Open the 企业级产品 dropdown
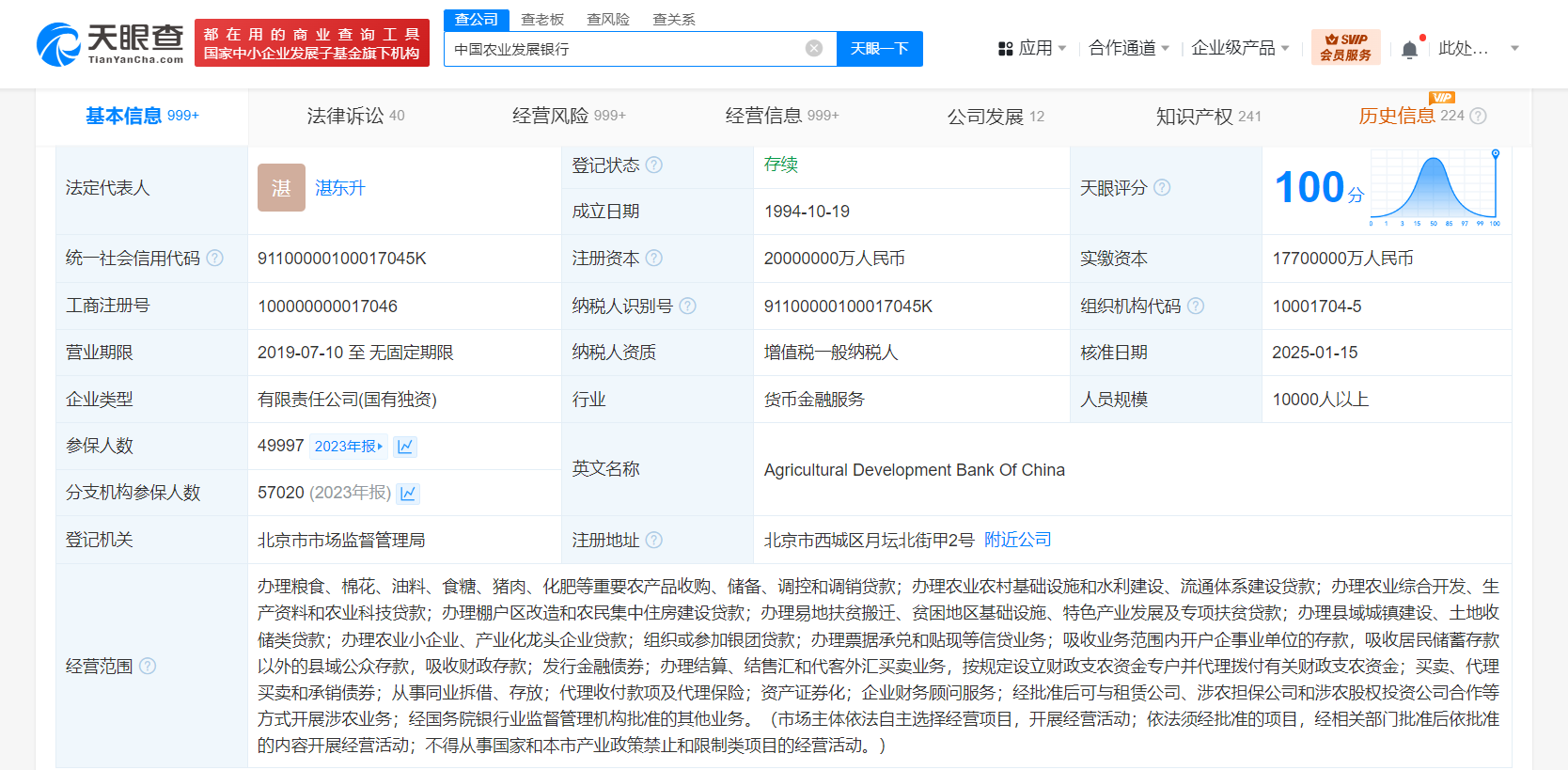1568x770 pixels. tap(1239, 48)
